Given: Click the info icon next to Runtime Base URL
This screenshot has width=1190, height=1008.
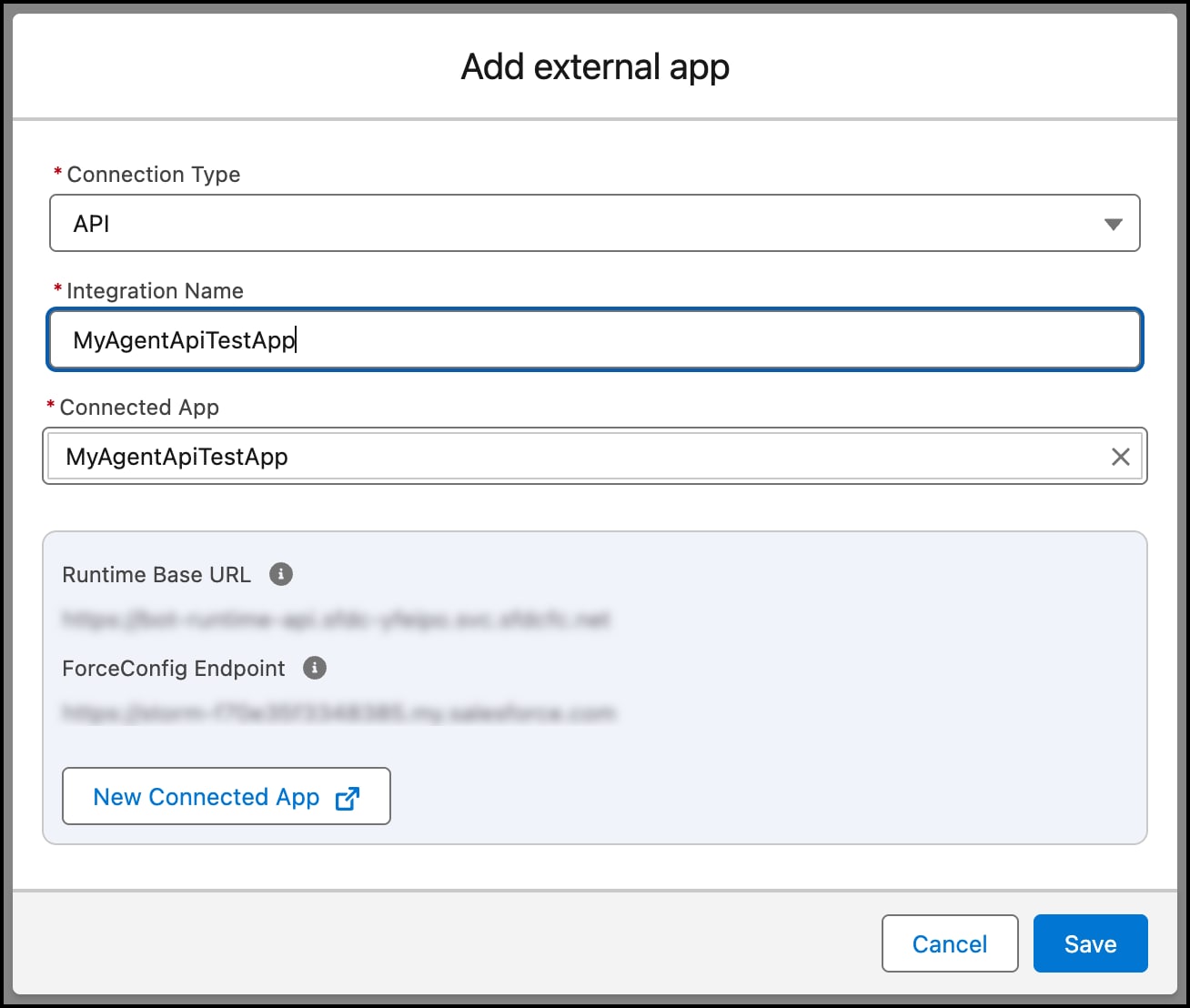Looking at the screenshot, I should 281,574.
